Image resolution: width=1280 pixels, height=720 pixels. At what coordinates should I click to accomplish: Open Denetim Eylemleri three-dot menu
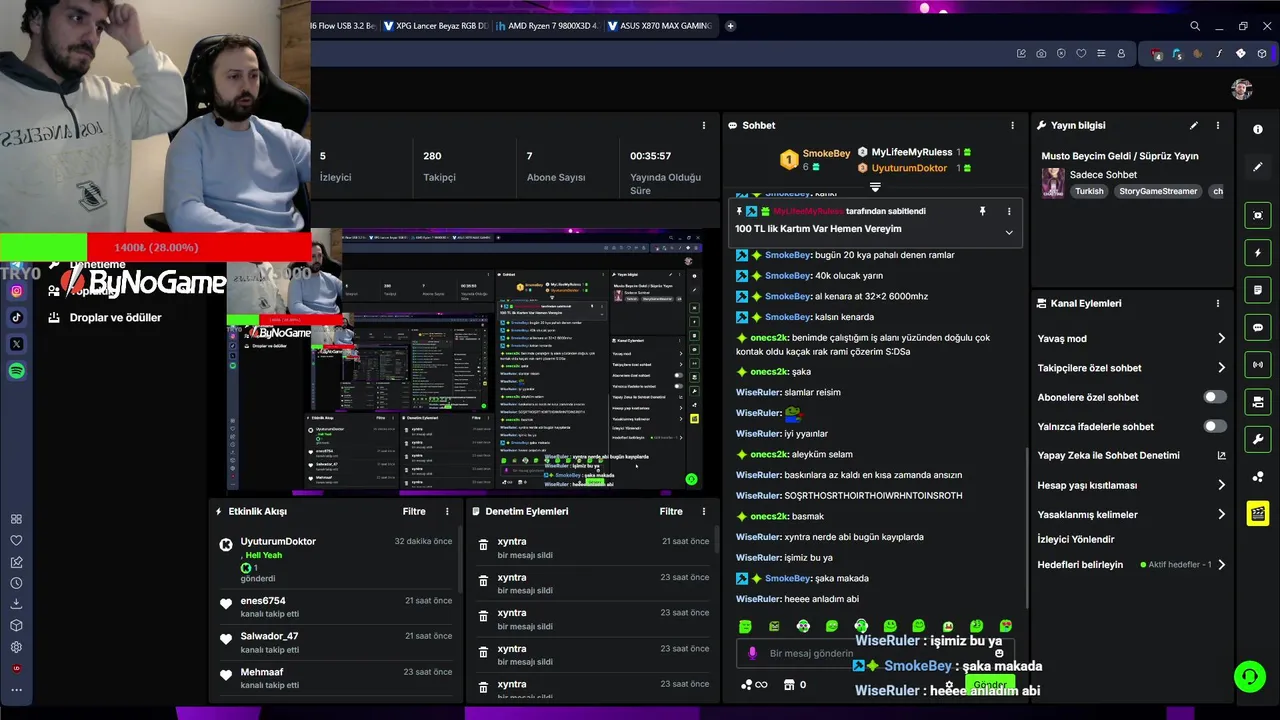pos(703,511)
